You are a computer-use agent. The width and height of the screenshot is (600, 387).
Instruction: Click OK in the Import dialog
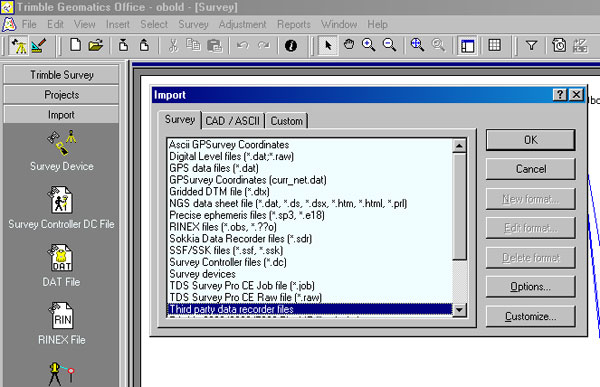pyautogui.click(x=530, y=140)
